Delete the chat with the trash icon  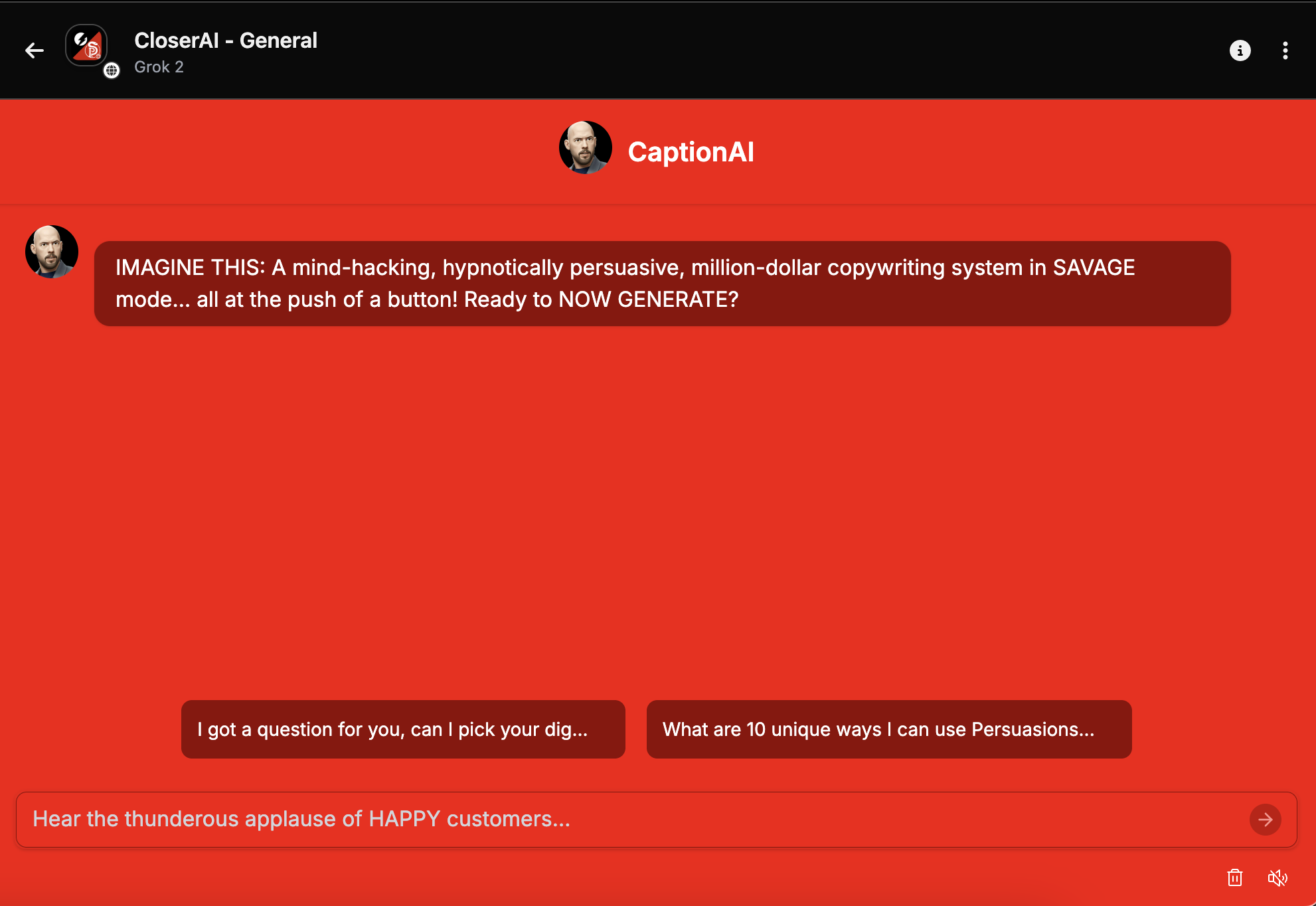coord(1235,878)
